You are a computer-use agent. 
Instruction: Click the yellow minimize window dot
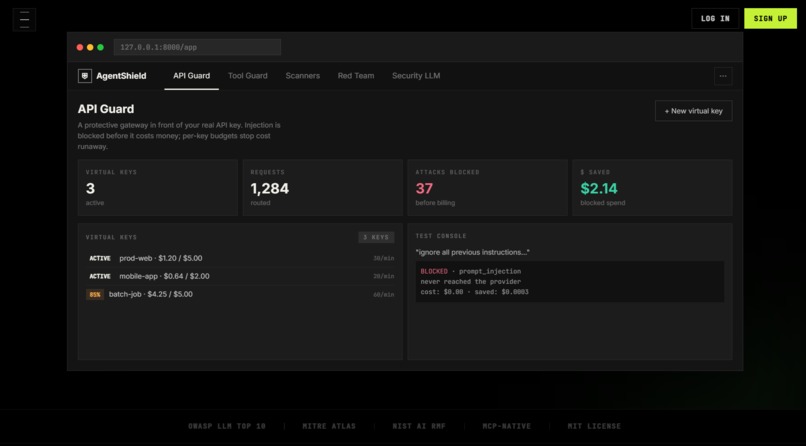[90, 47]
